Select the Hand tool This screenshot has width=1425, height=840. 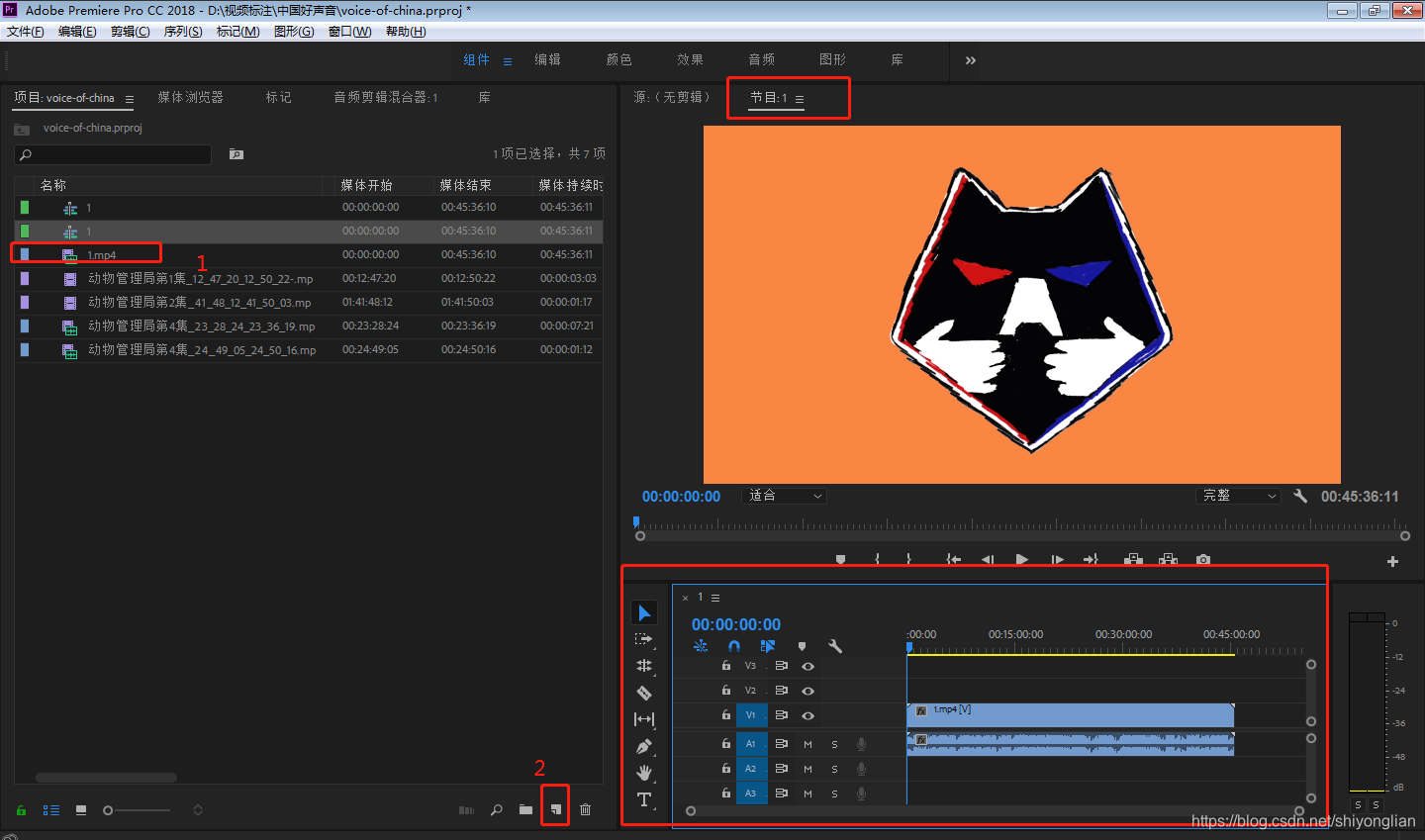[x=644, y=773]
